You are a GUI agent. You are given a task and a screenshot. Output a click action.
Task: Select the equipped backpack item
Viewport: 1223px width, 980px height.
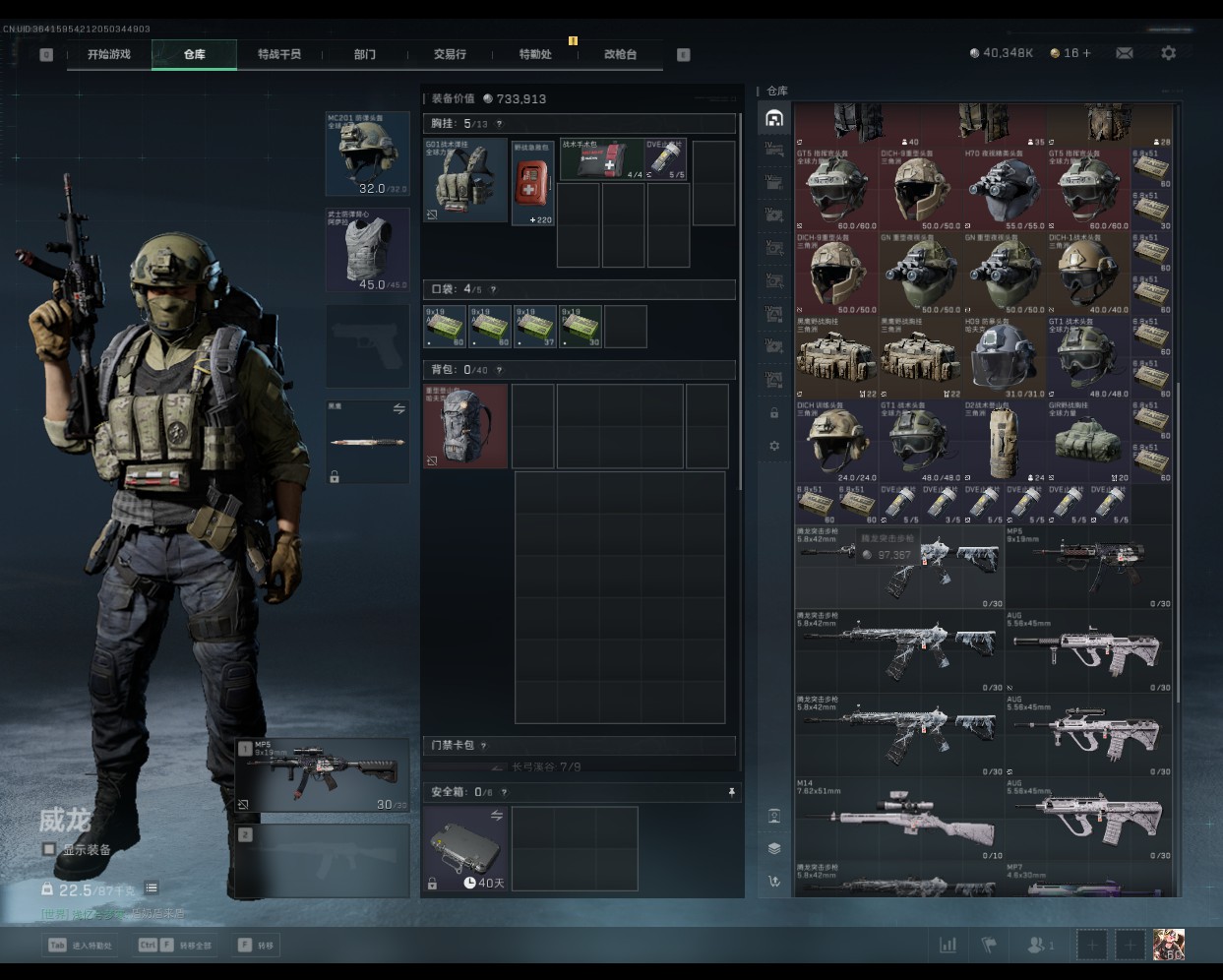coord(465,425)
